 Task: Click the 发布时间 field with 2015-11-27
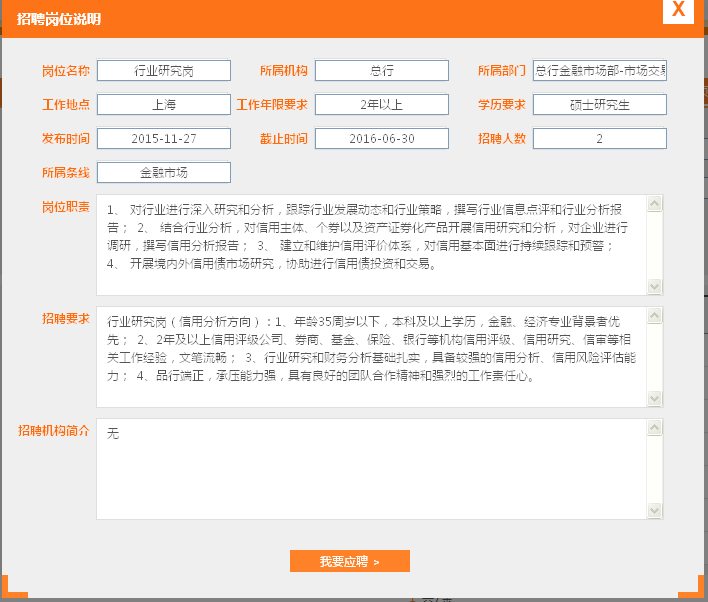[x=164, y=139]
